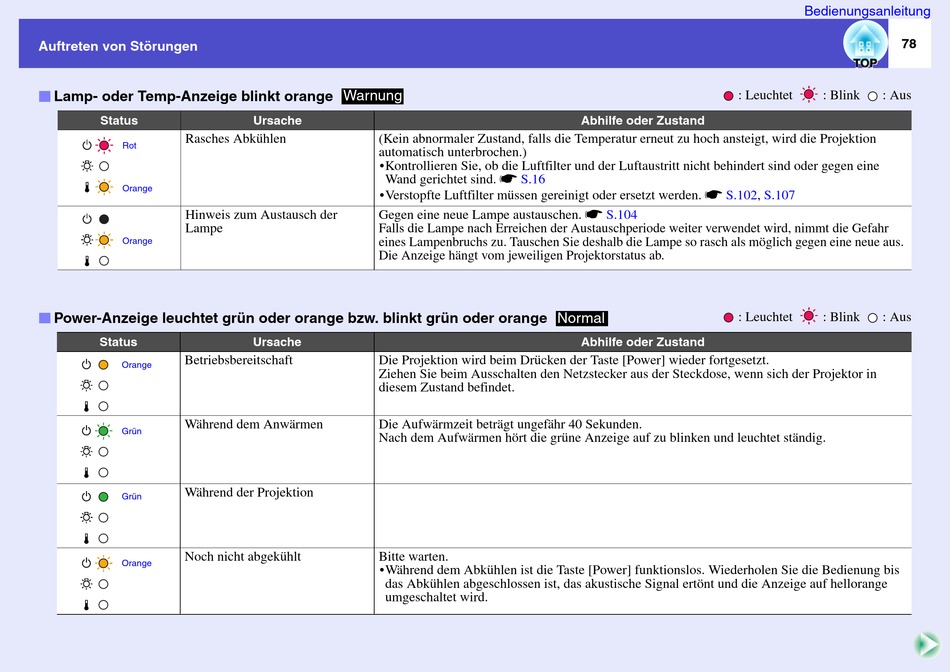Click thermometer symbol in Lampe-Austausch row
Viewport: 950px width, 672px height.
coord(87,261)
